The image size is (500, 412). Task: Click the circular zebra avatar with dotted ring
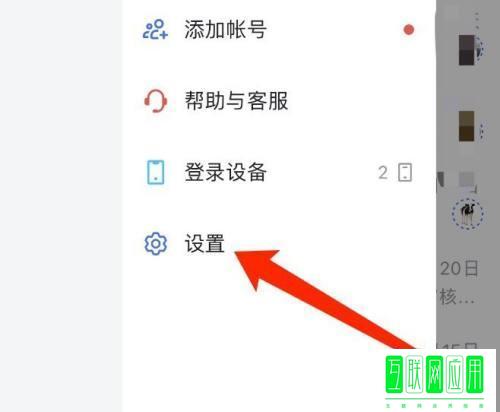(x=467, y=213)
